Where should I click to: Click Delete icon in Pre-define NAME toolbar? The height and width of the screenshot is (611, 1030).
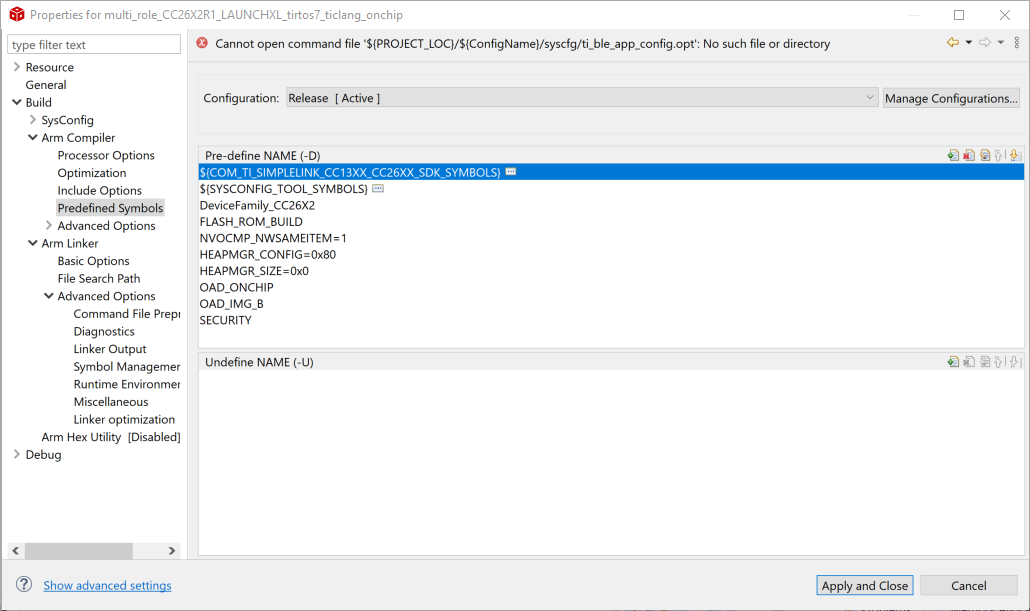(x=969, y=155)
